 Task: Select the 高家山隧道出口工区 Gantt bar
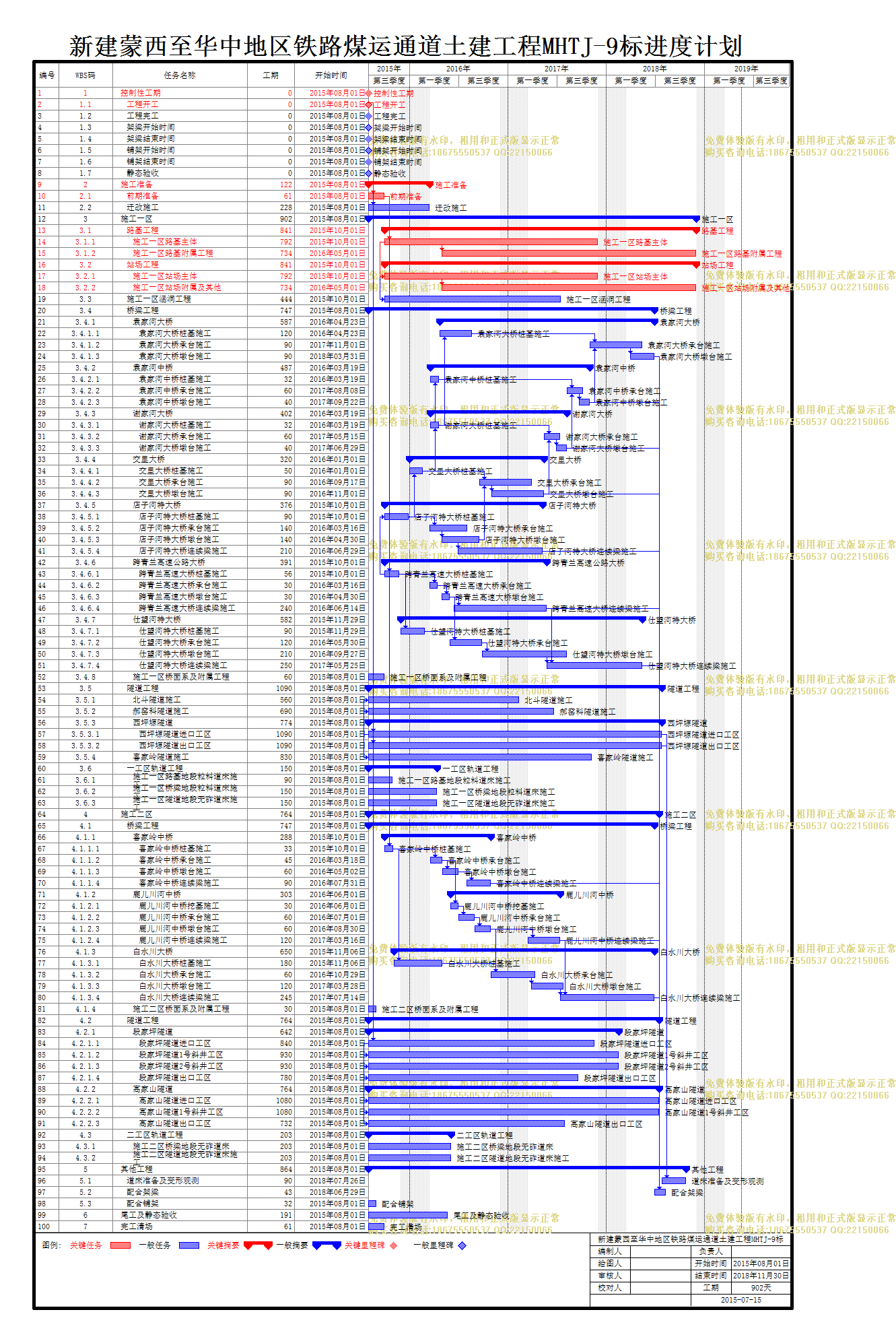pos(467,1123)
